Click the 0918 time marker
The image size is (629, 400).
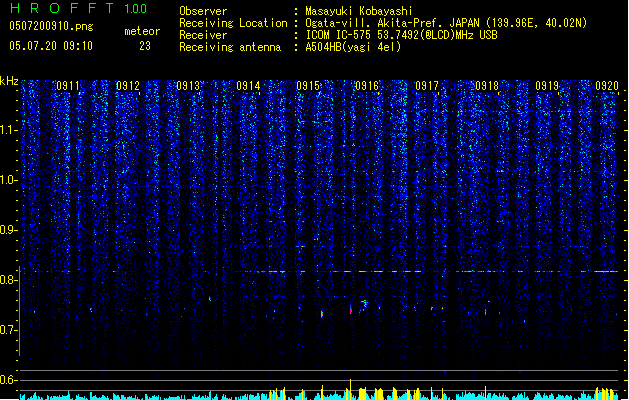tap(487, 86)
